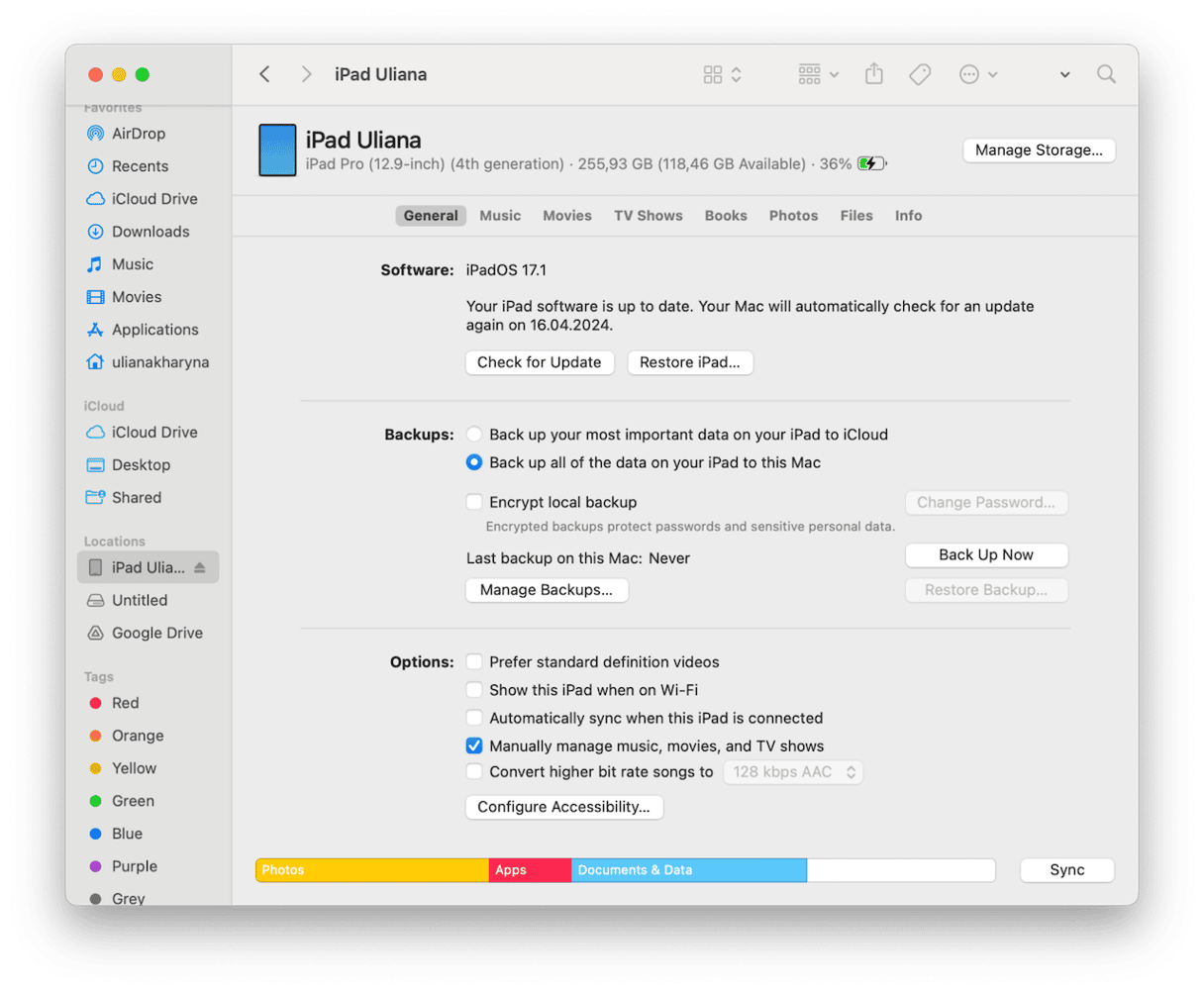Switch to the Info tab
The height and width of the screenshot is (992, 1204).
(908, 216)
